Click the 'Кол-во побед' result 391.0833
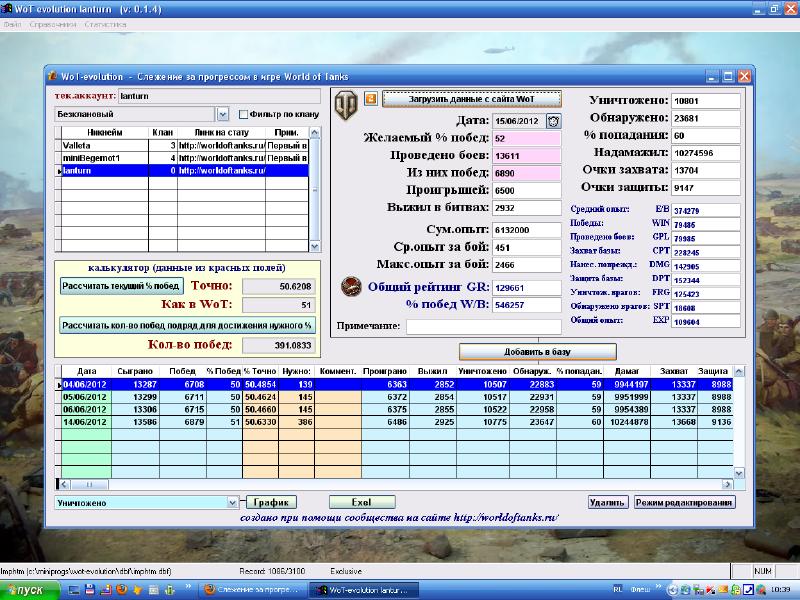The width and height of the screenshot is (800, 600). 278,345
